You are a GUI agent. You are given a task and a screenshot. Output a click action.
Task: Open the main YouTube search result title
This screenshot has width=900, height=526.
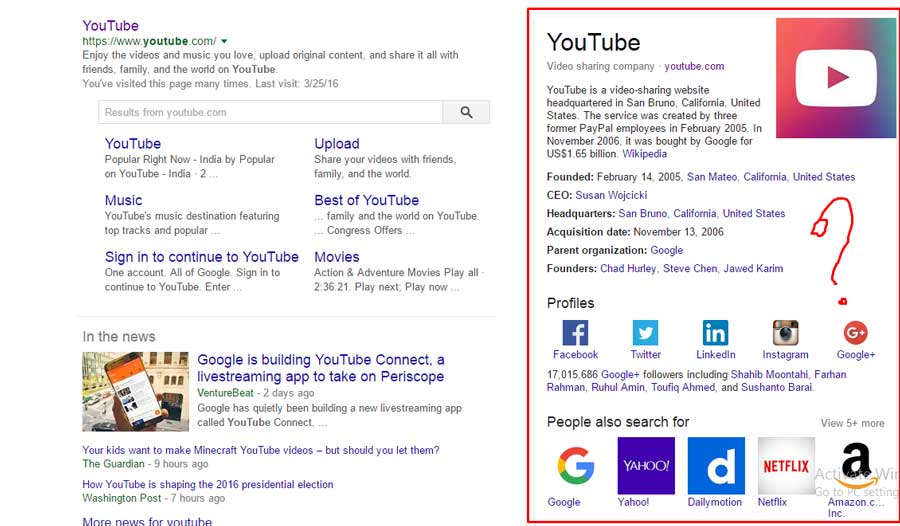click(110, 26)
